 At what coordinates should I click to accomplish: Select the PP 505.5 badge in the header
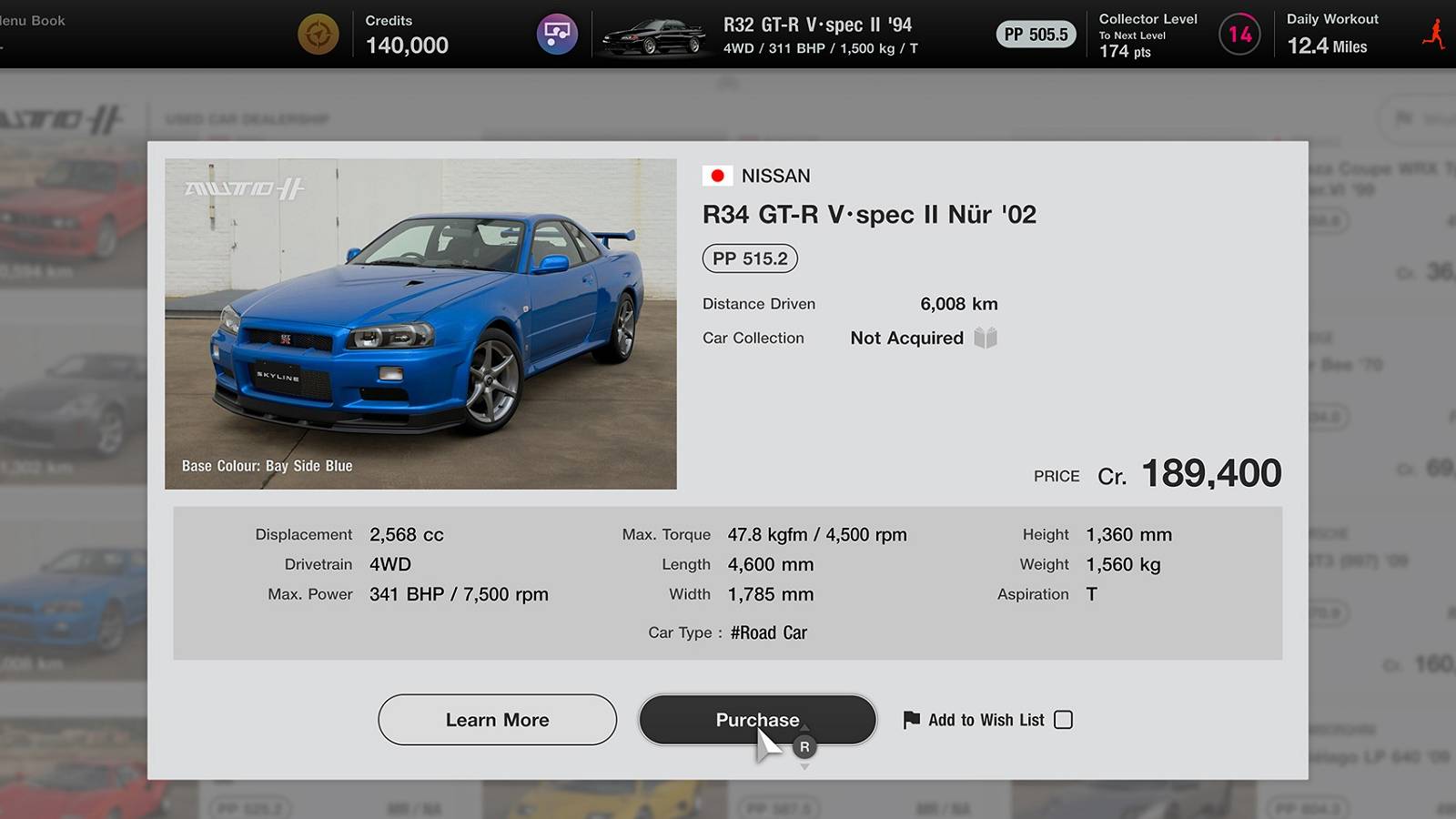tap(1036, 33)
